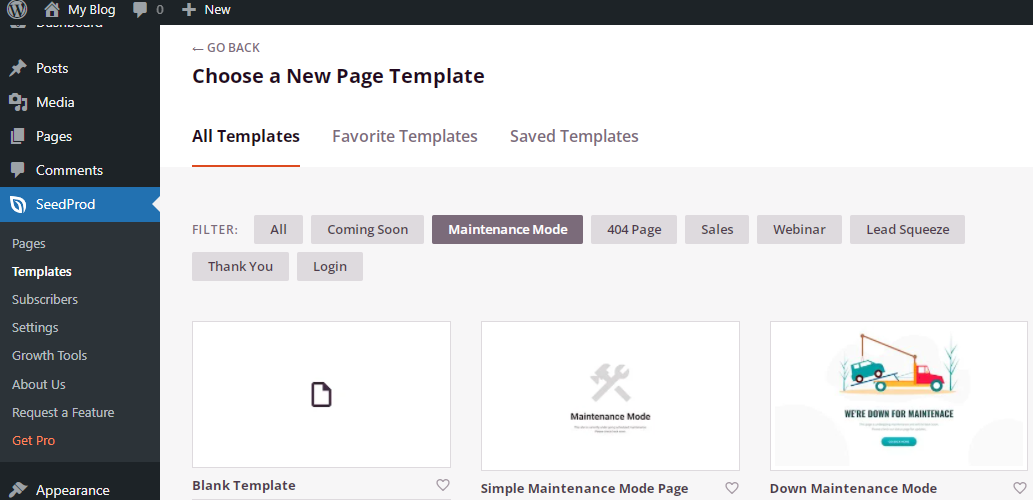The width and height of the screenshot is (1033, 500).
Task: Open SeedProd Templates submenu
Action: pyautogui.click(x=42, y=271)
